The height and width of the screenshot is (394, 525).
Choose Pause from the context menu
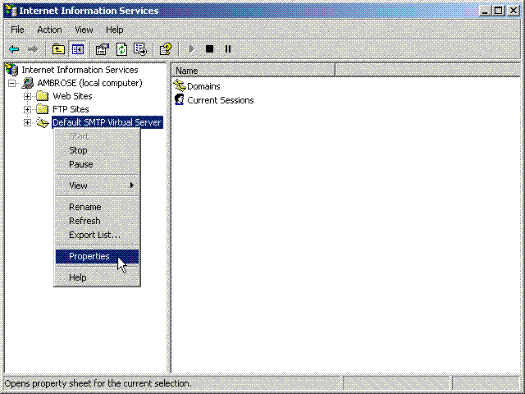(97, 164)
